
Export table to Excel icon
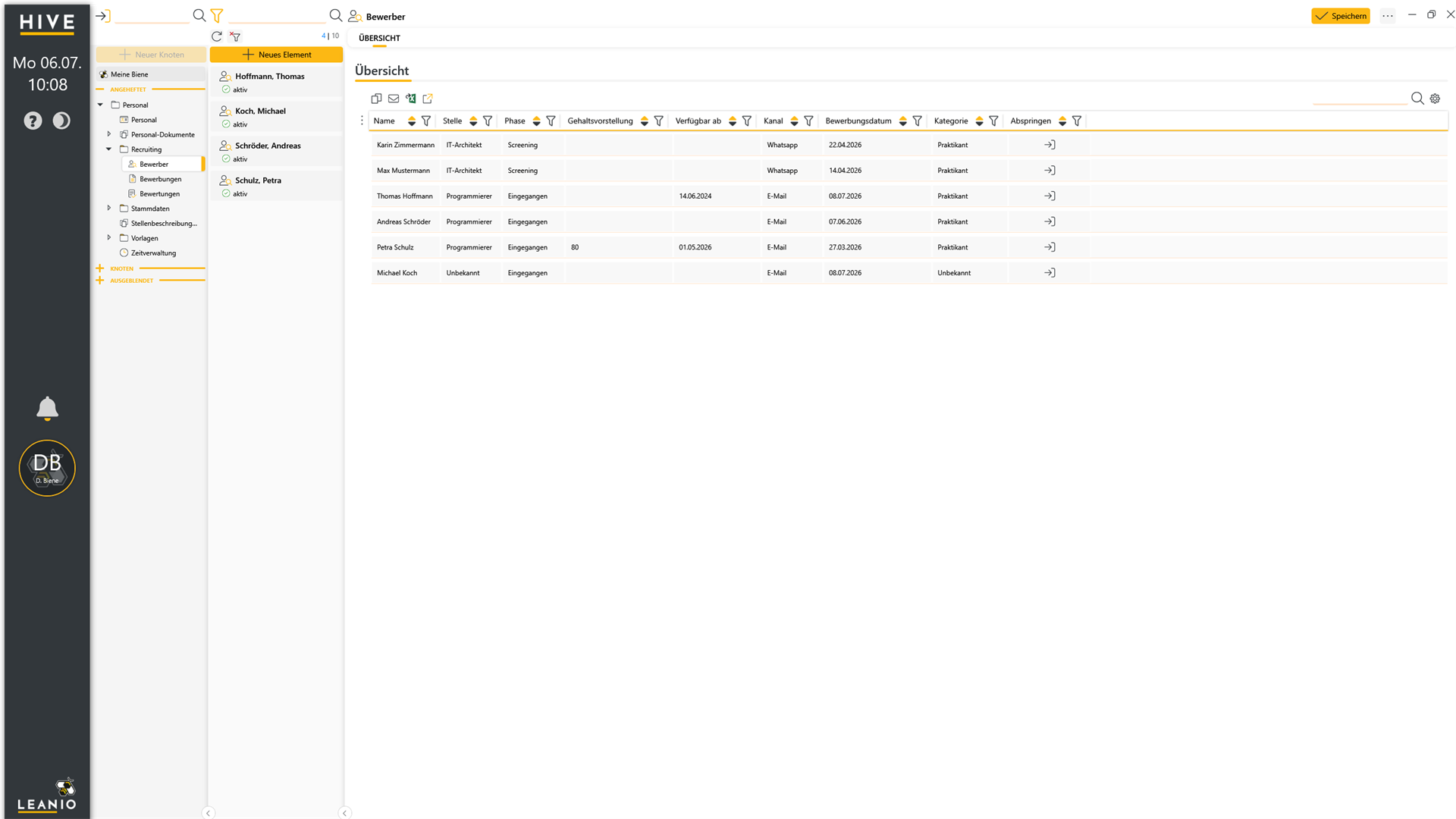(410, 99)
